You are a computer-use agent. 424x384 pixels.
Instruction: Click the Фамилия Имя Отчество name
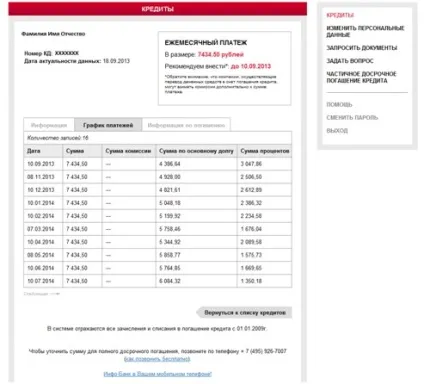(53, 34)
